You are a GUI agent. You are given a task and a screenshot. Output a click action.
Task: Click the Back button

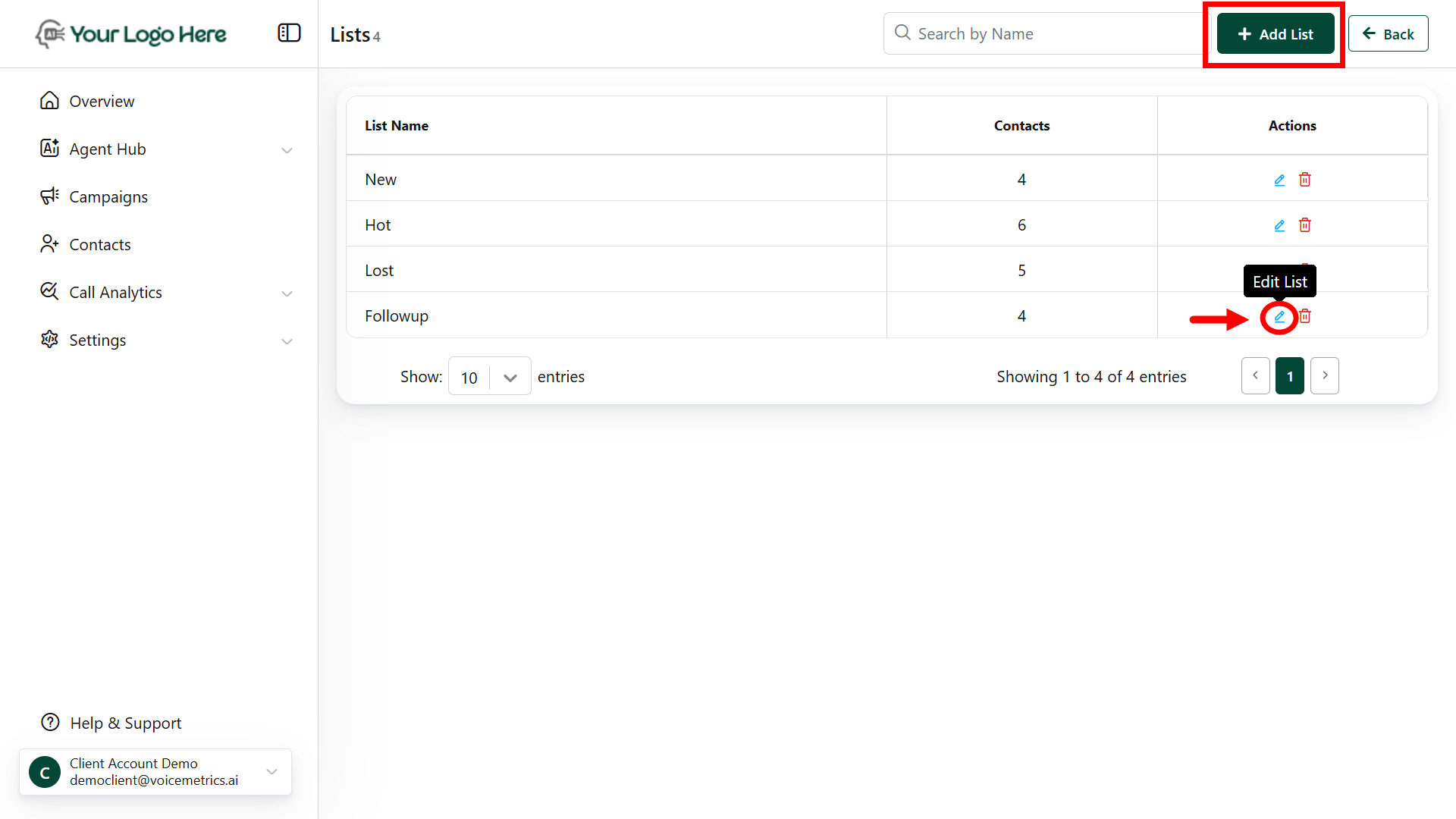[1388, 34]
